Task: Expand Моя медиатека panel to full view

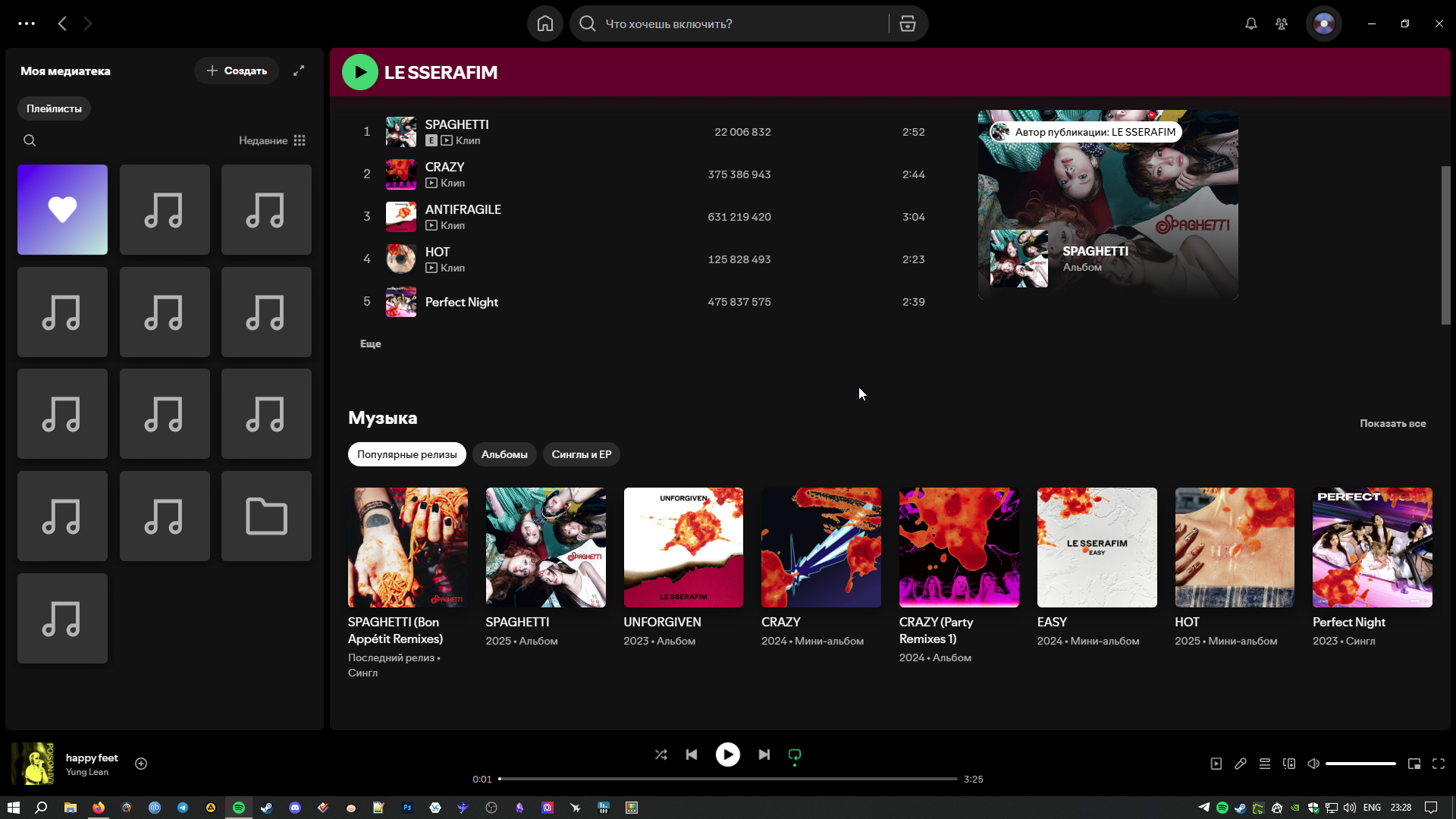Action: pyautogui.click(x=299, y=71)
